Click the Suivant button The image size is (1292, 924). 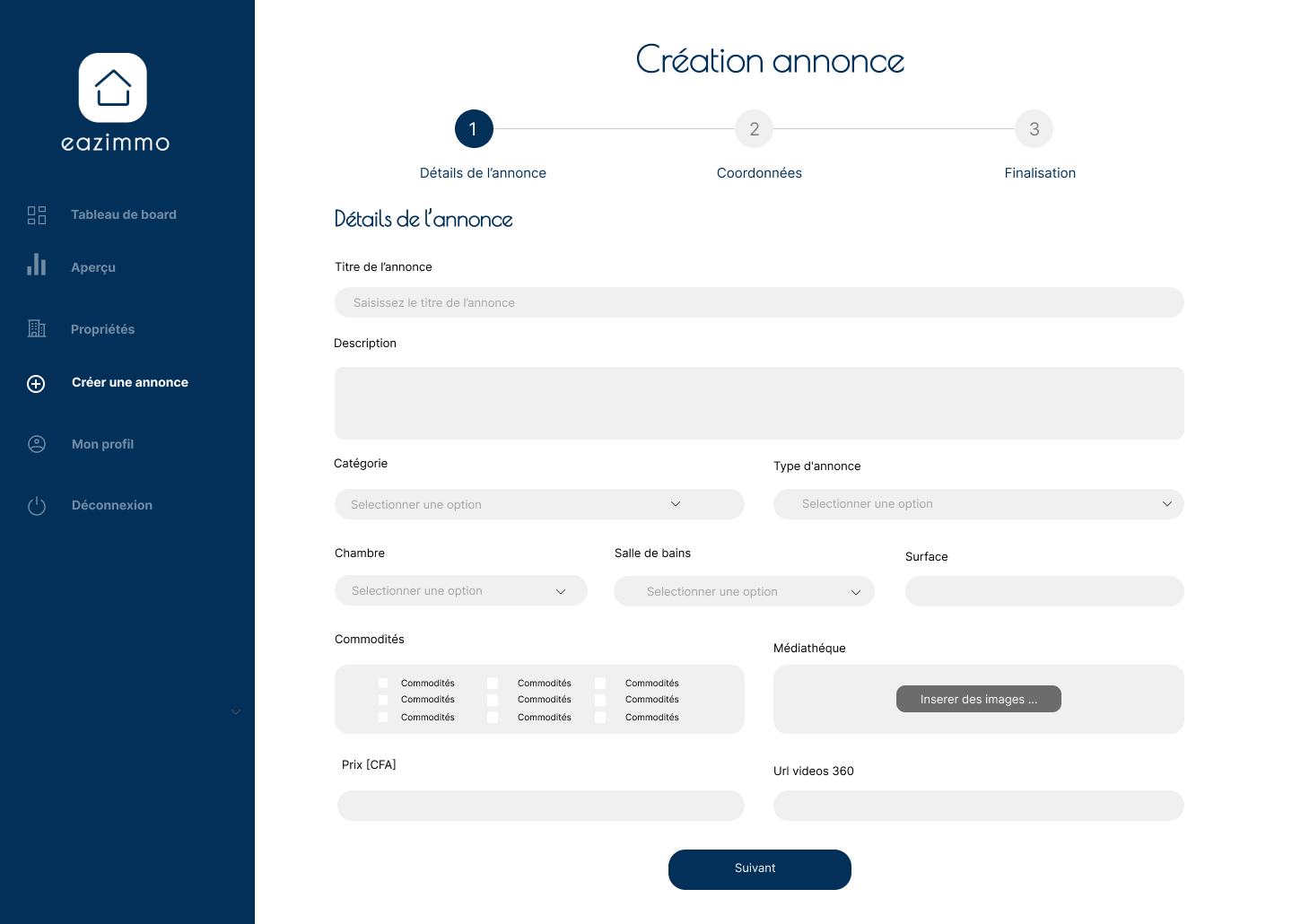(760, 869)
